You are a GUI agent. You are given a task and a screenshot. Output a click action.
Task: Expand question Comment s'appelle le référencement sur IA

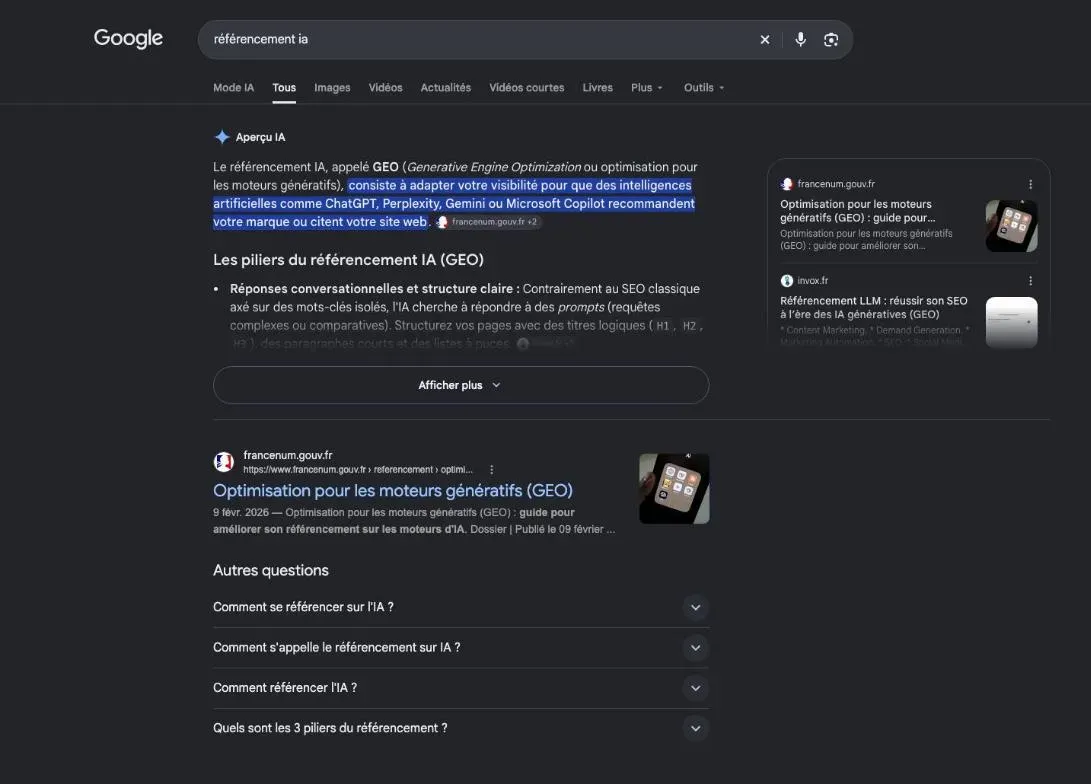461,648
